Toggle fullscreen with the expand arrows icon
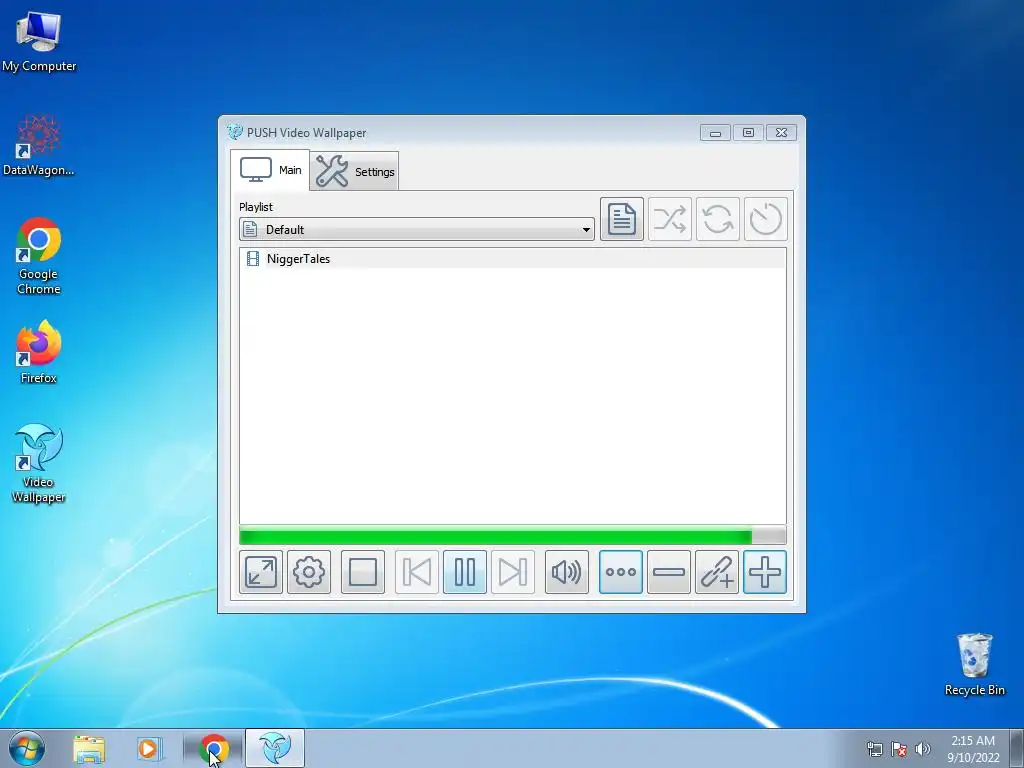The height and width of the screenshot is (768, 1024). point(261,572)
